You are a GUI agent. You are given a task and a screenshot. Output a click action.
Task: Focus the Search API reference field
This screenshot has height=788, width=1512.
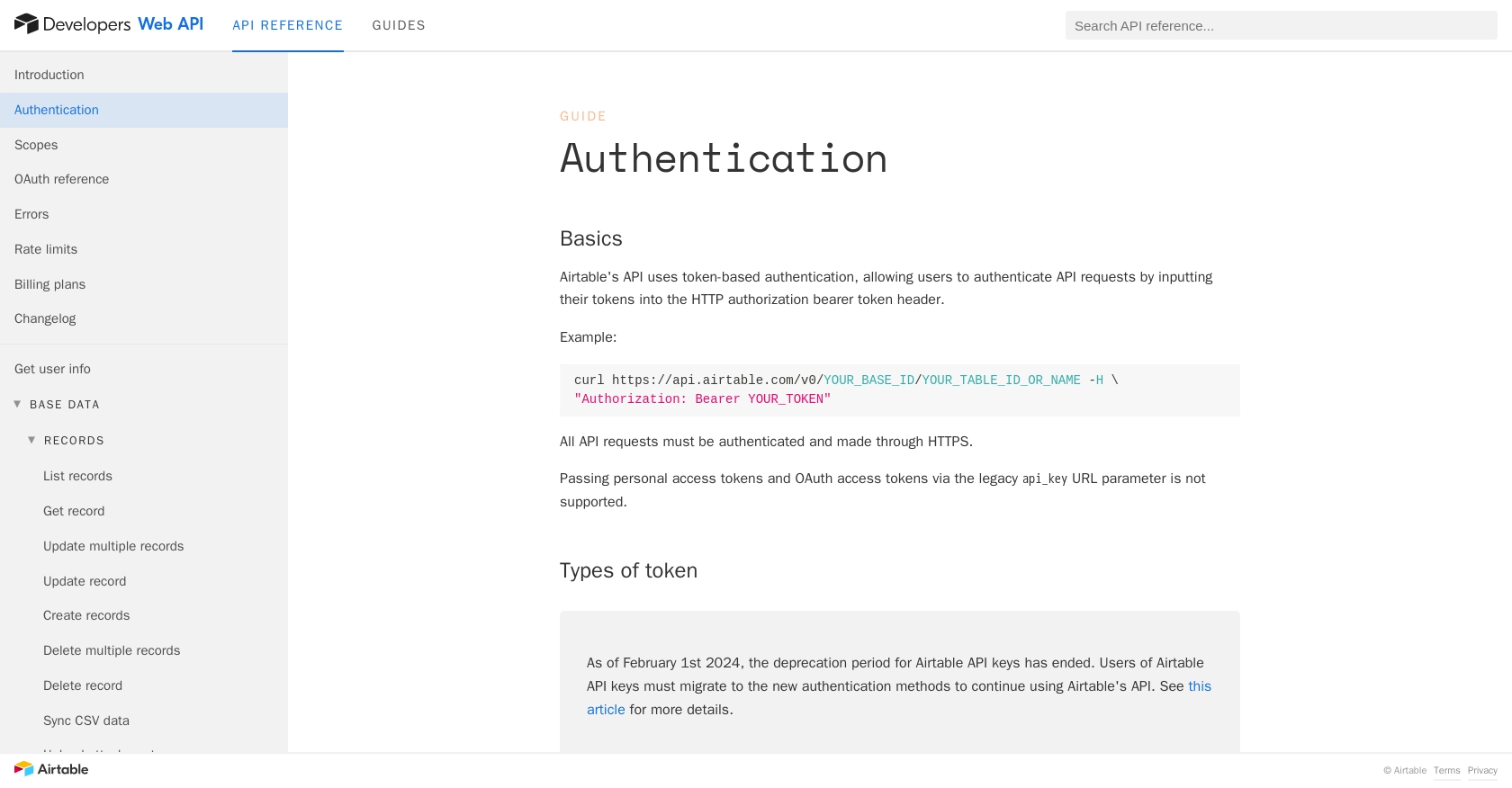coord(1282,25)
